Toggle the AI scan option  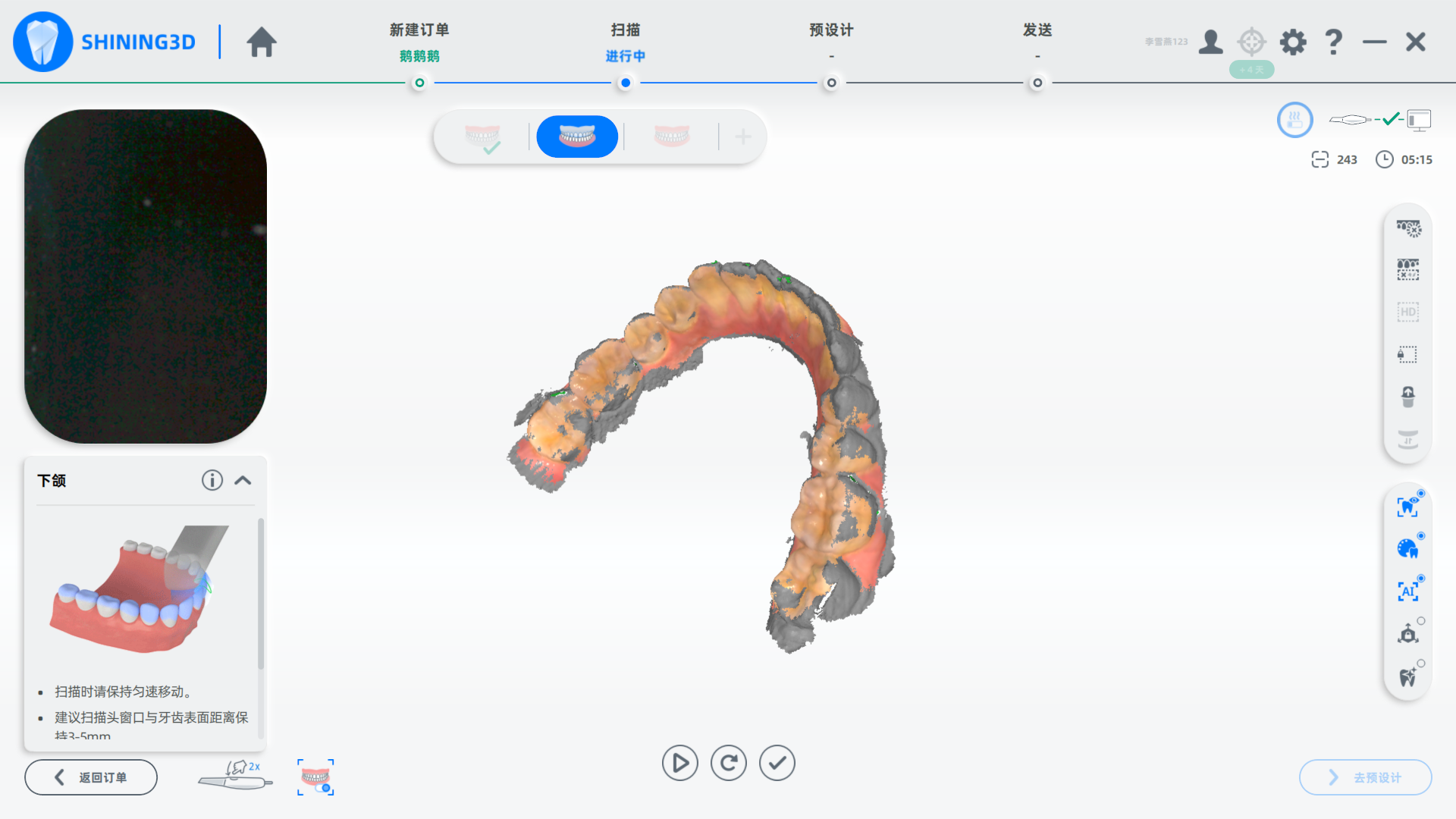(1407, 591)
